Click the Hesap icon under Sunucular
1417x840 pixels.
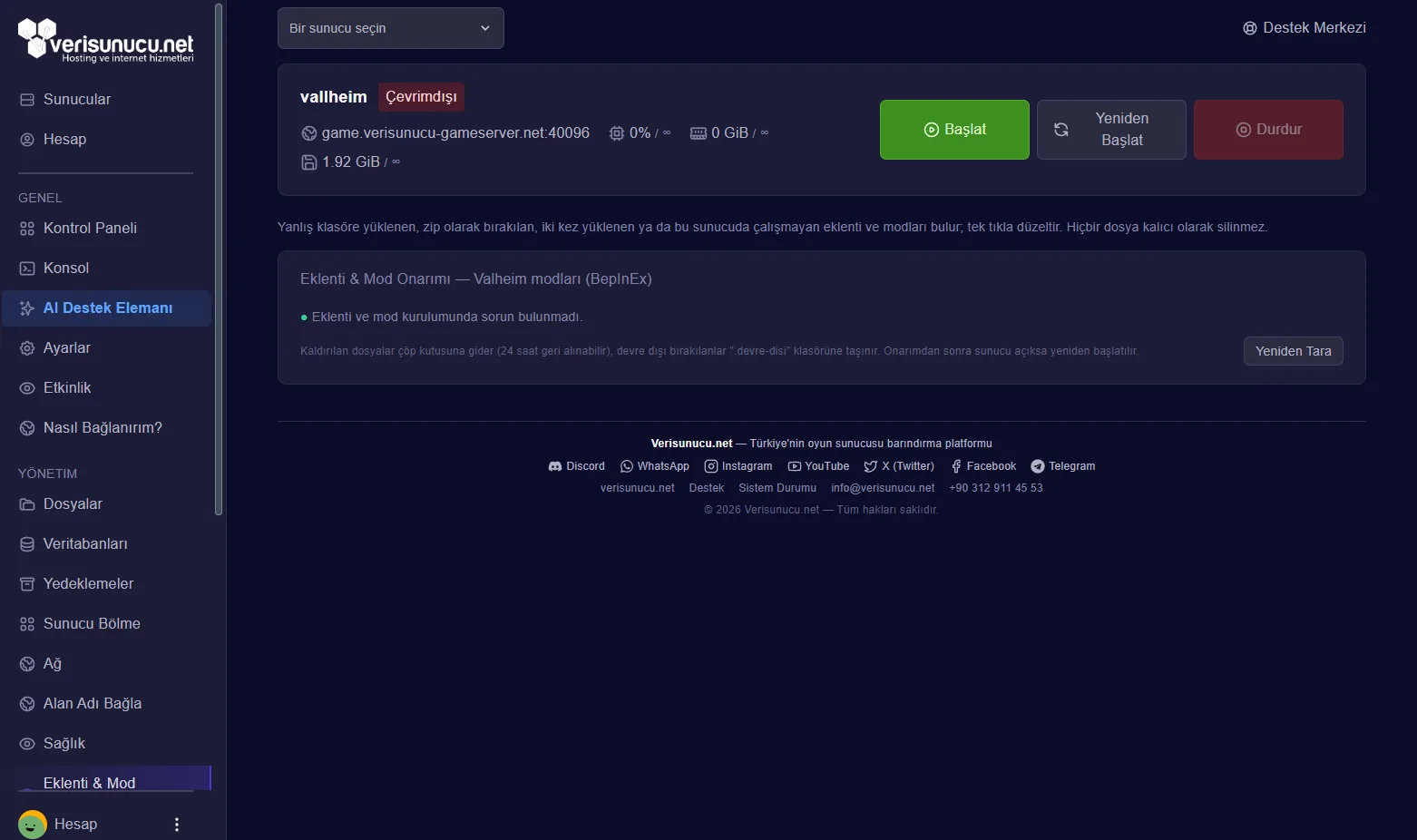pyautogui.click(x=27, y=140)
